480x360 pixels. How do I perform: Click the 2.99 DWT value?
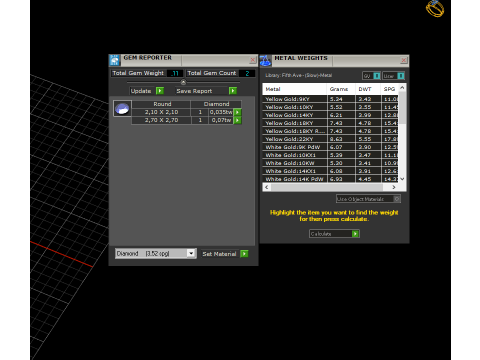point(365,115)
